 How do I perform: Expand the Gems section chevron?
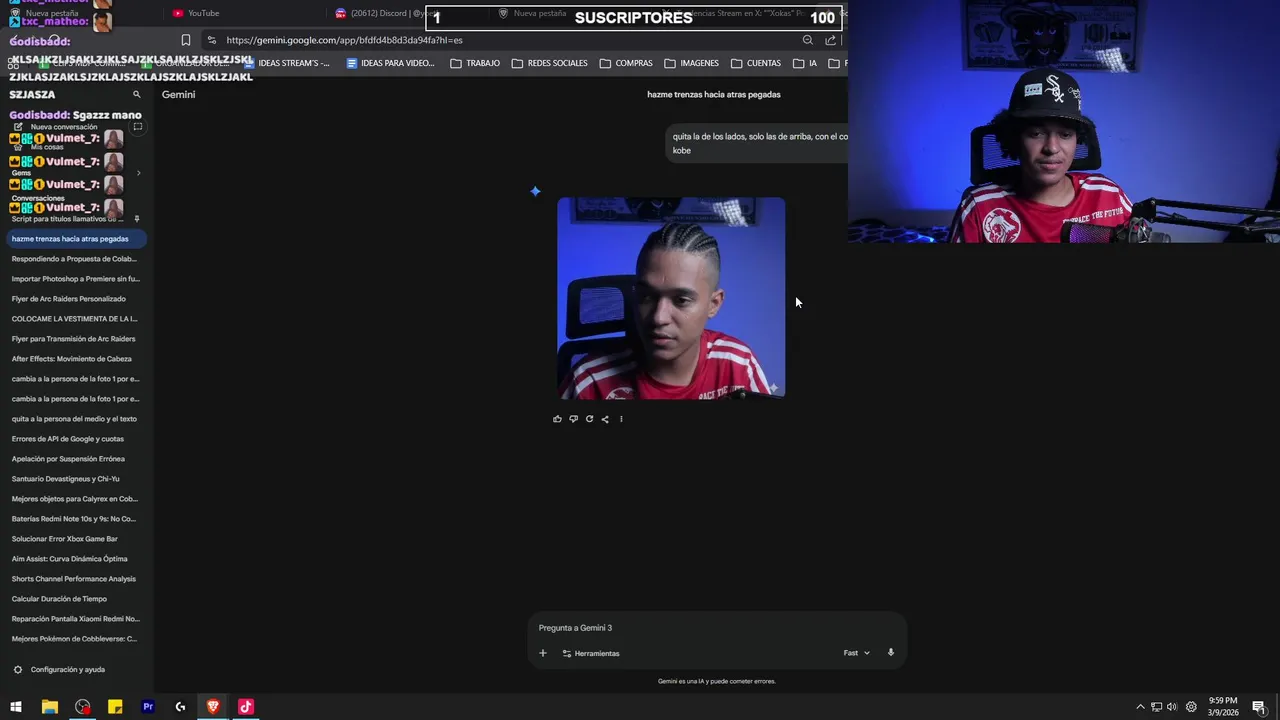(138, 173)
